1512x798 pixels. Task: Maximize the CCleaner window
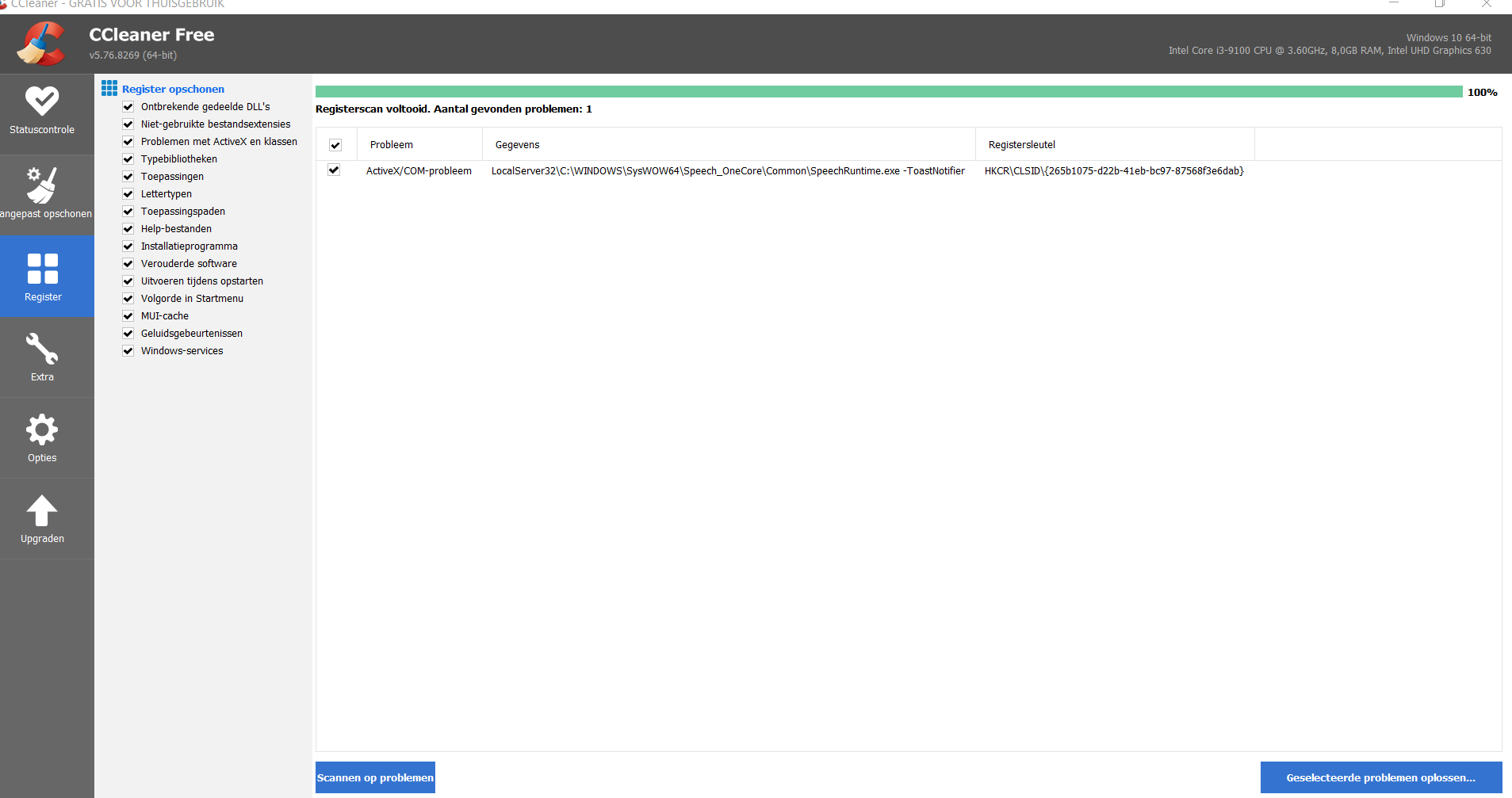(1440, 4)
